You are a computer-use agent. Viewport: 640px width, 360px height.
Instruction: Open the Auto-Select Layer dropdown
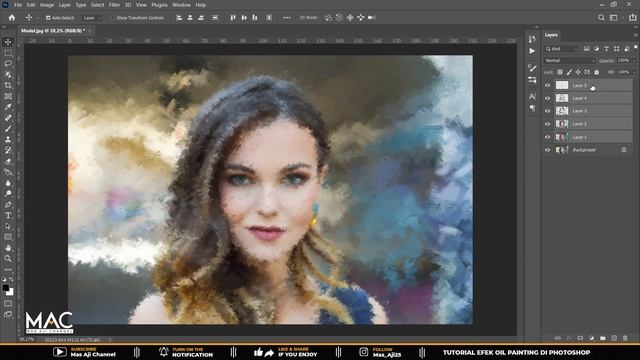[92, 18]
